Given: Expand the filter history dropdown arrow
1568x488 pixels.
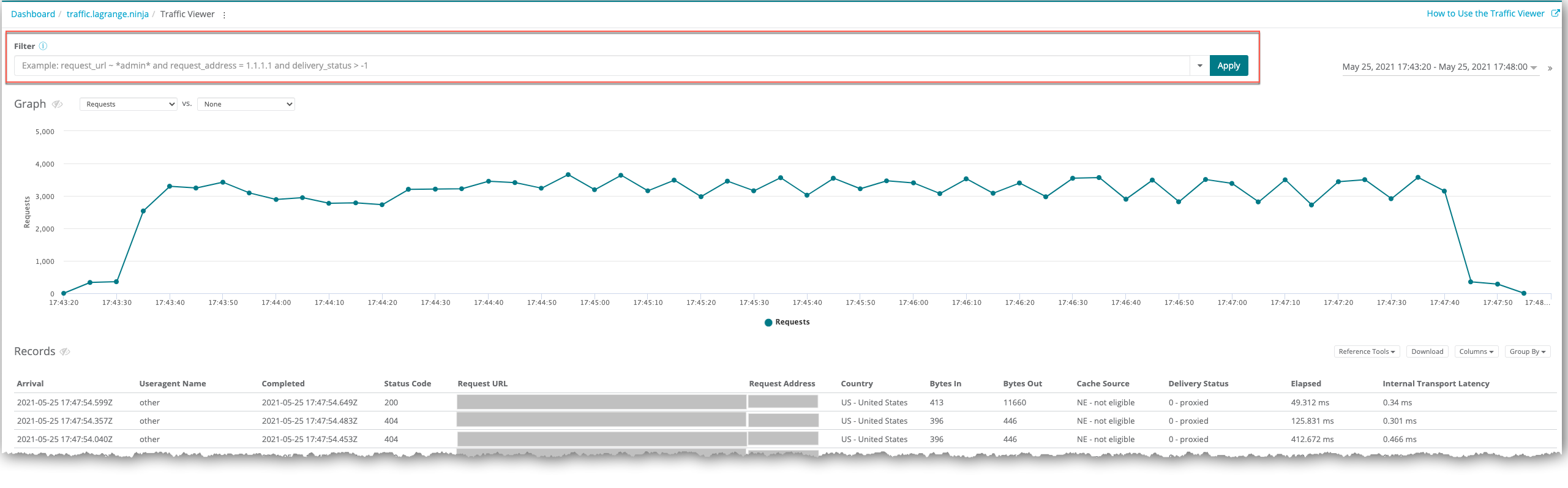Looking at the screenshot, I should click(1199, 66).
